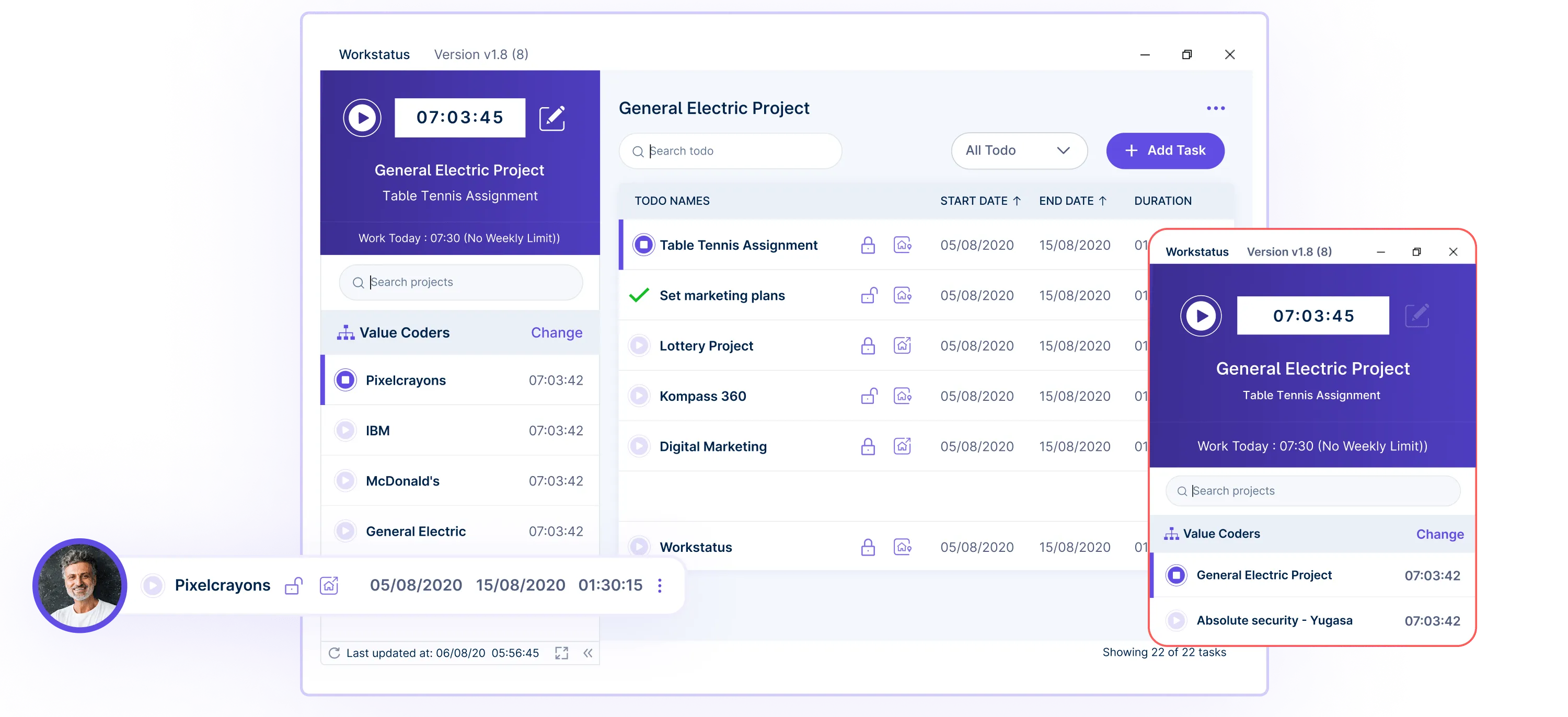Start tracking Digital Marketing todo
The width and height of the screenshot is (1568, 717).
pos(639,446)
